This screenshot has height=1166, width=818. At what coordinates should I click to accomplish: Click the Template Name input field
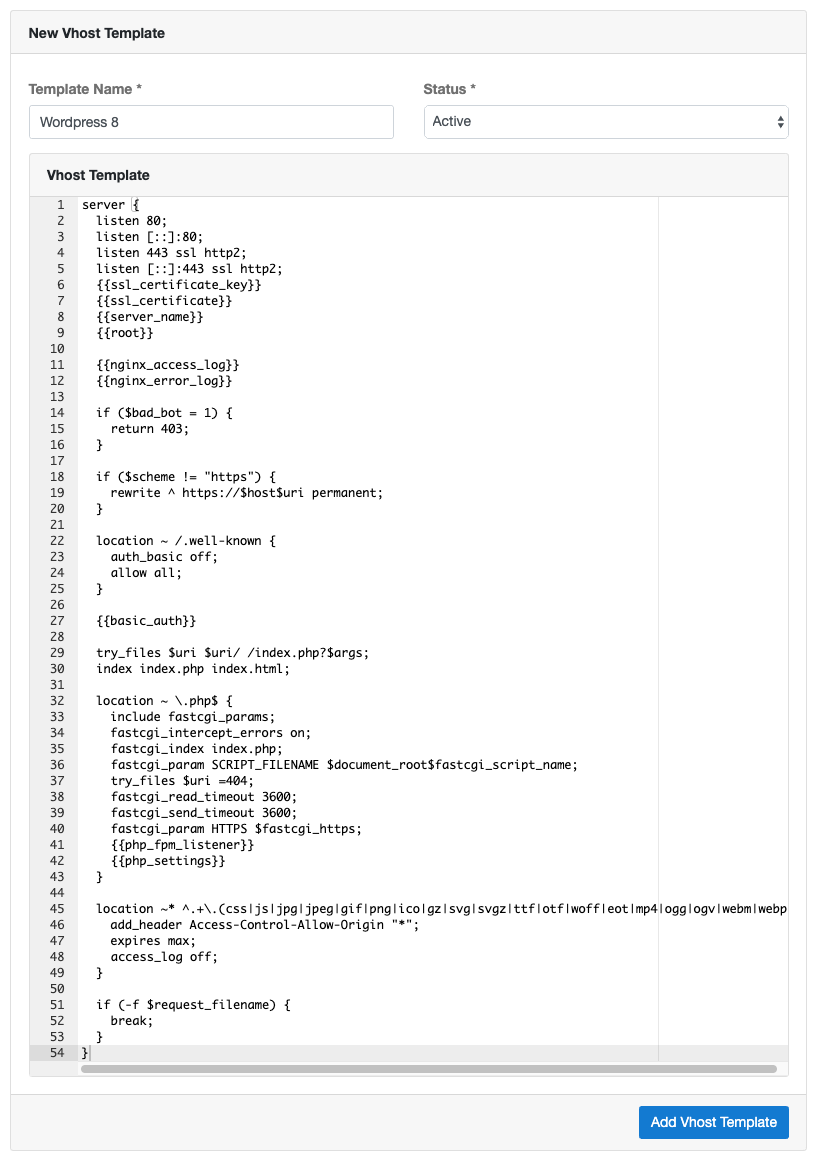tap(211, 122)
